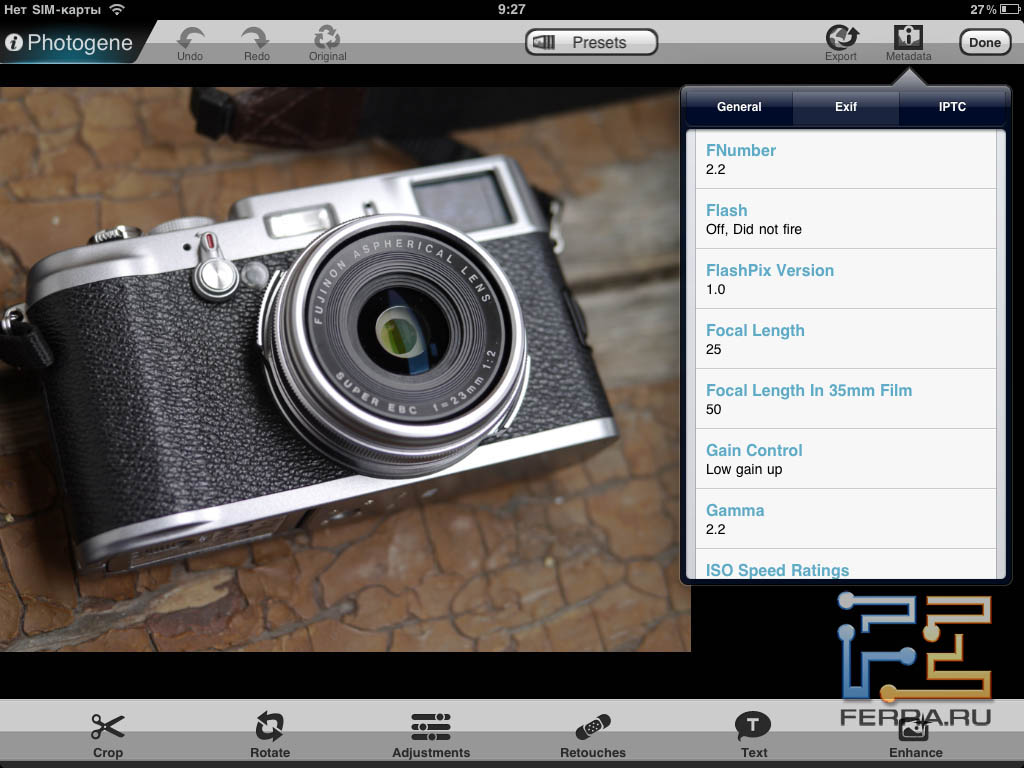Select the Text bubble tool
Viewport: 1024px width, 768px height.
[754, 727]
